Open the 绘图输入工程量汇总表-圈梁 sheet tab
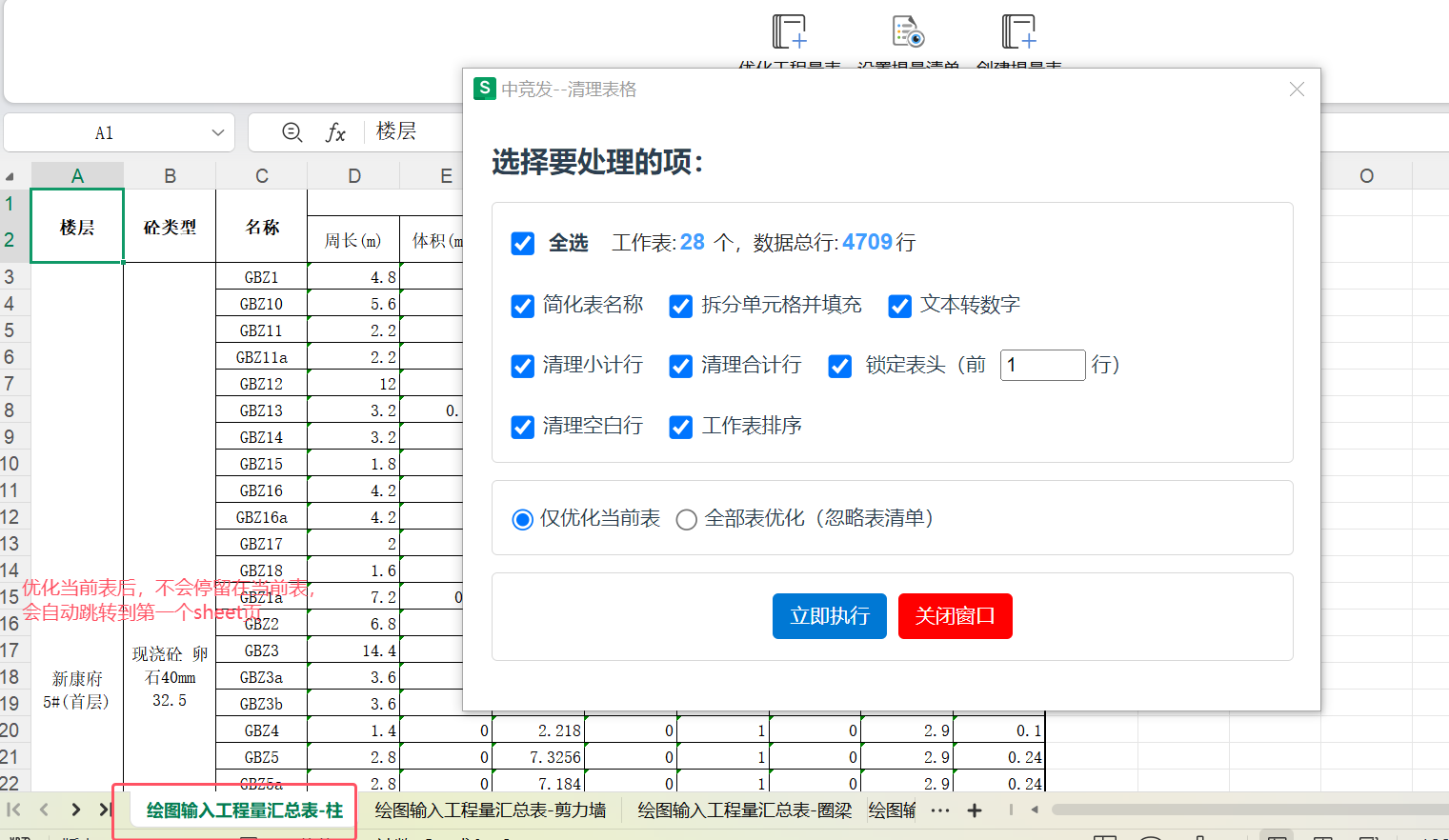1449x840 pixels. pos(744,810)
